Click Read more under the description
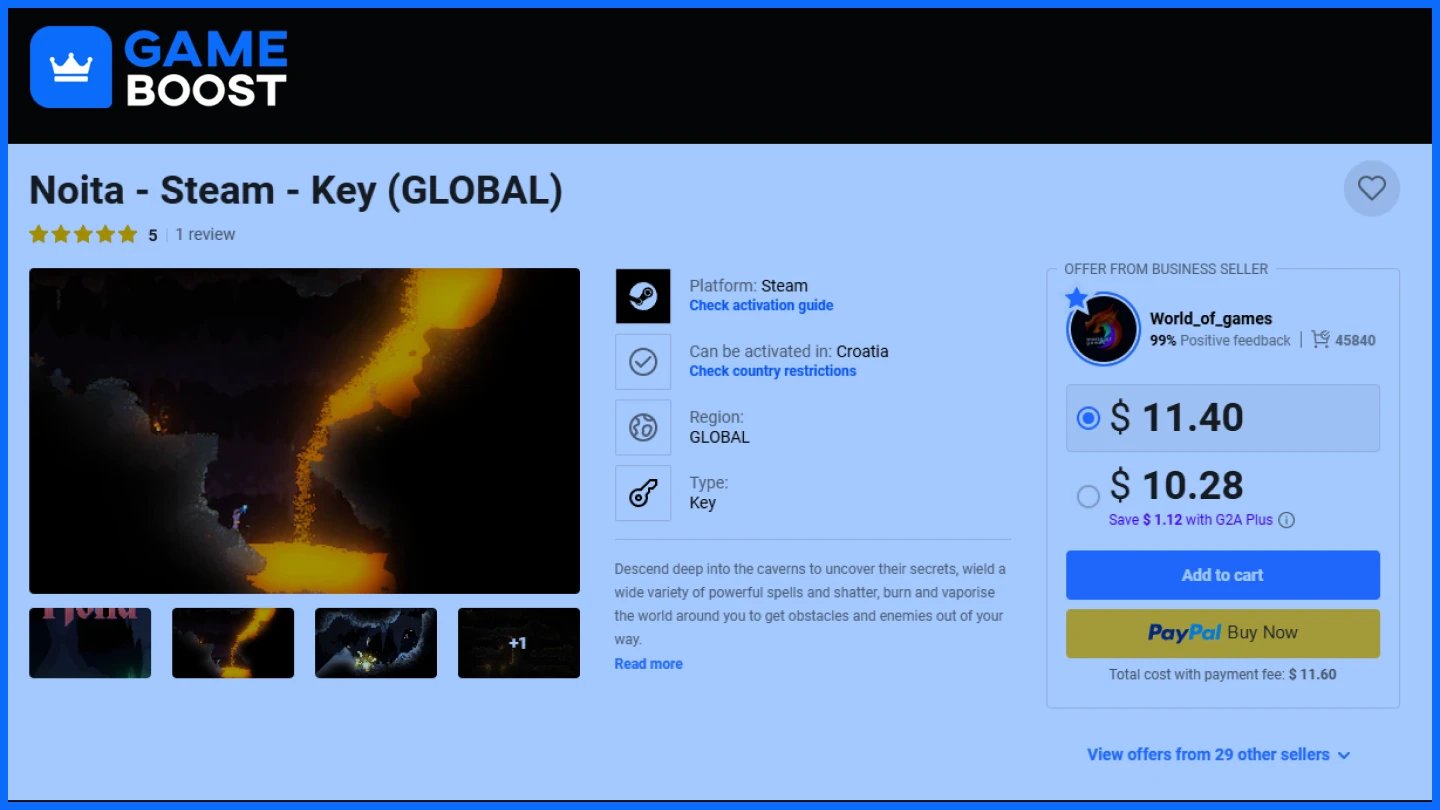Screen dimensions: 1440x810 [x=649, y=664]
